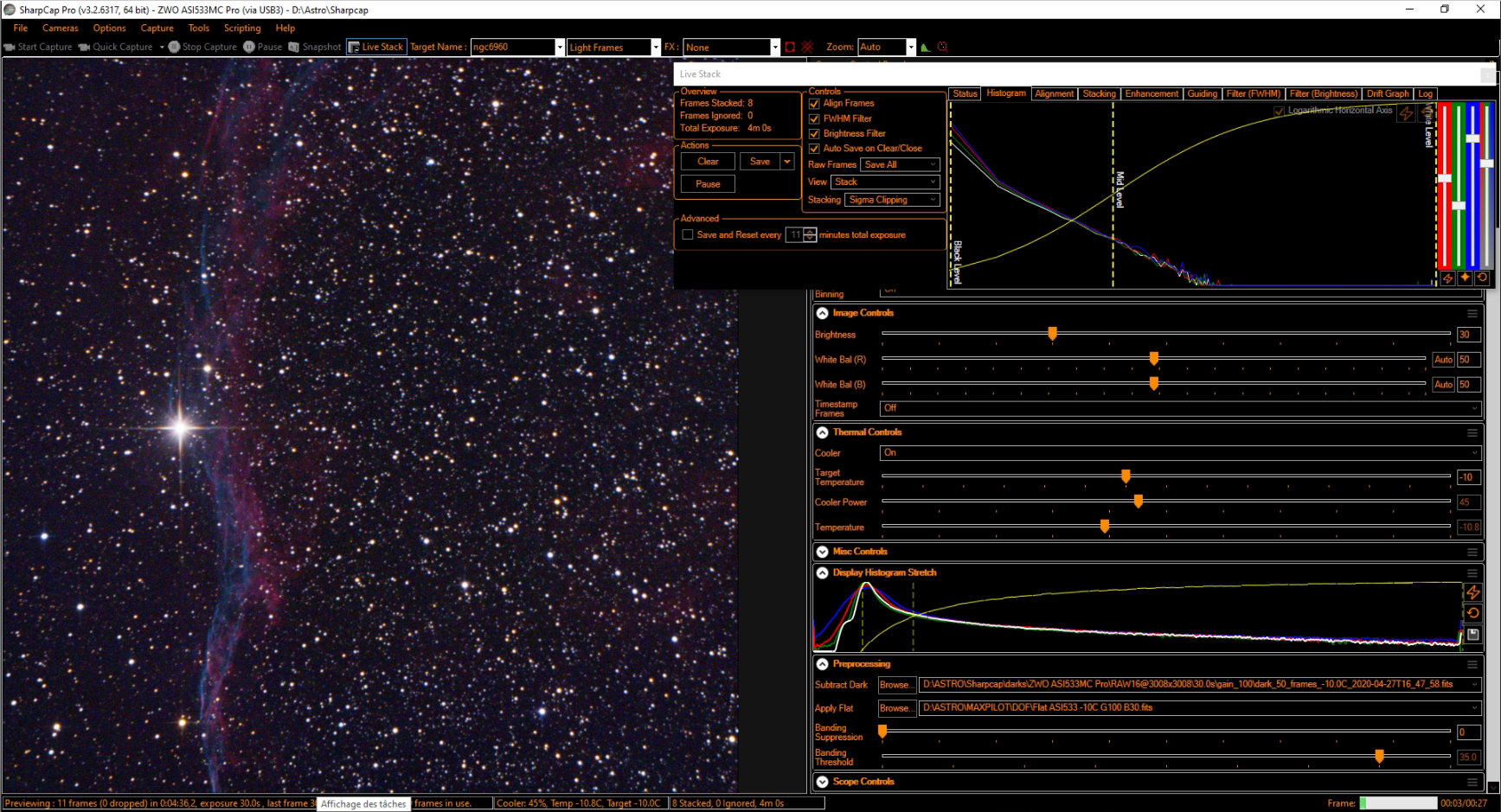Browse for a Subtract Dark file
This screenshot has width=1501, height=812.
click(x=895, y=685)
